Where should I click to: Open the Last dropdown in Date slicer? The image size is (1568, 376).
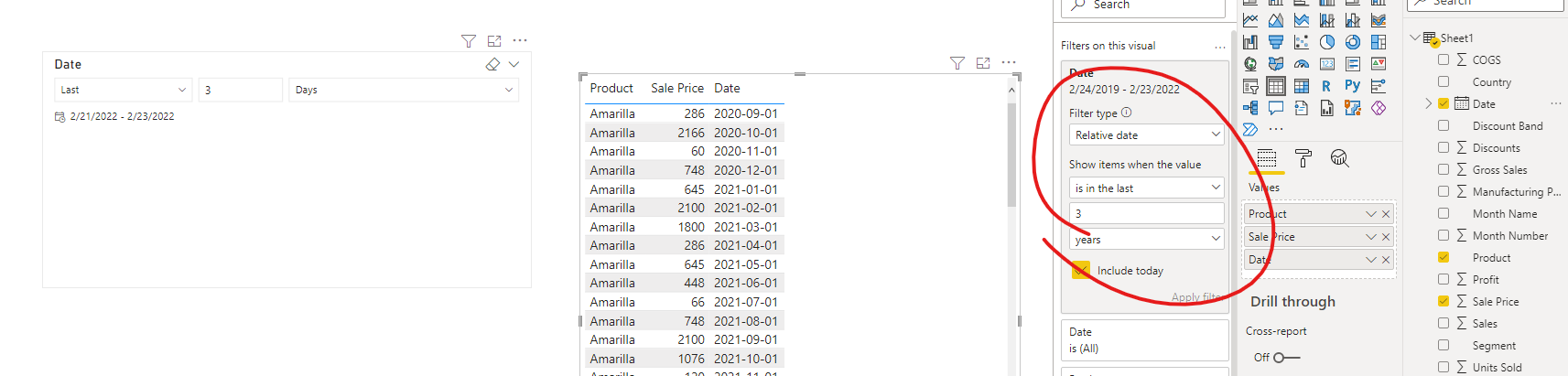(123, 90)
